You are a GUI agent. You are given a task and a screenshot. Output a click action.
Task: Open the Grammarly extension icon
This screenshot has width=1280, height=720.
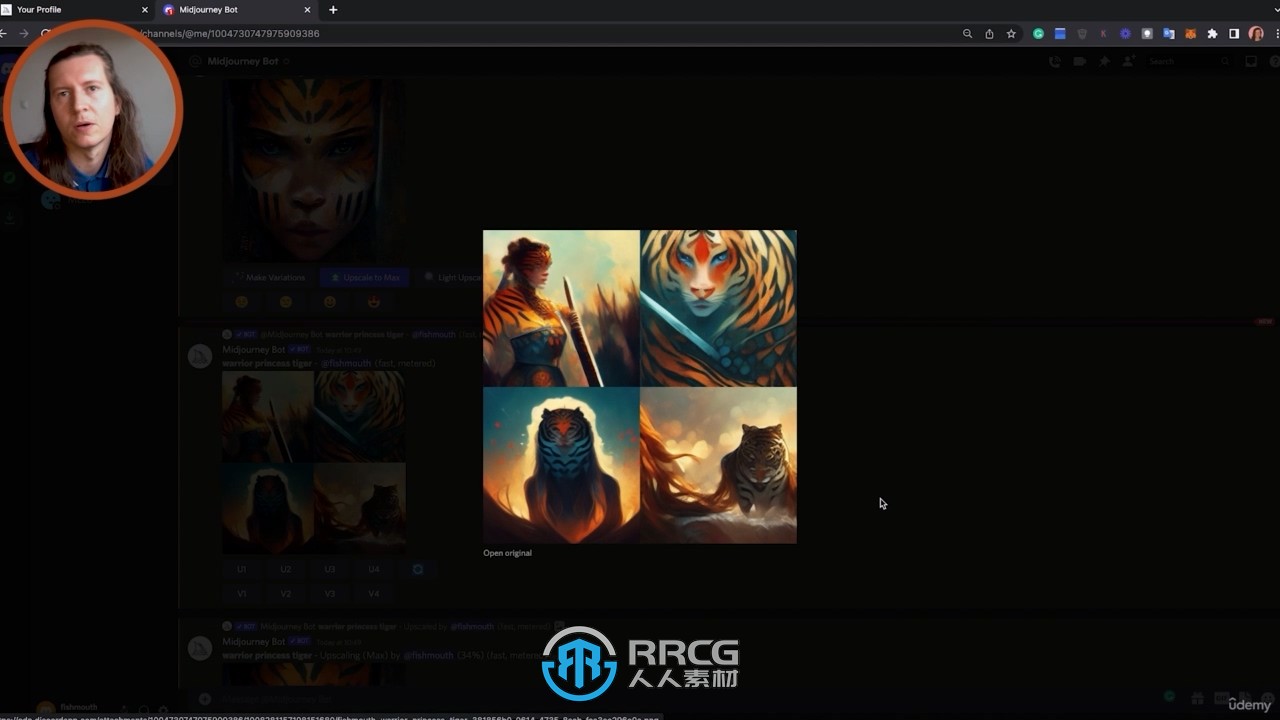(x=1038, y=33)
